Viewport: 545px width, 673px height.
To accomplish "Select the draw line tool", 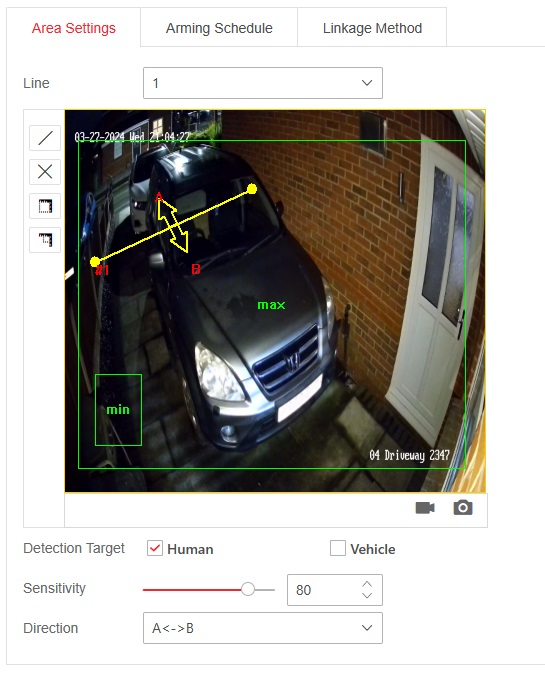I will 45,138.
